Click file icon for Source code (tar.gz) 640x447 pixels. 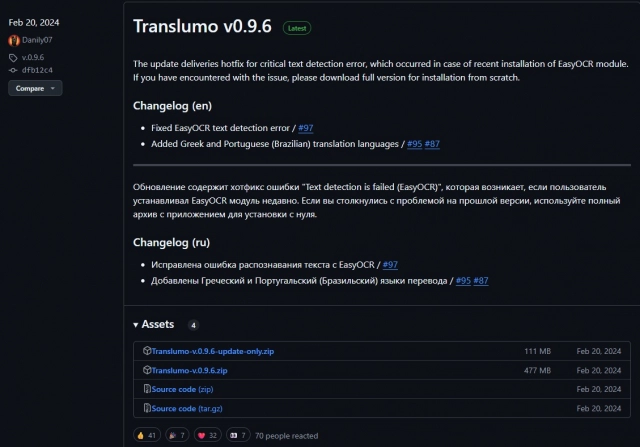coord(147,408)
